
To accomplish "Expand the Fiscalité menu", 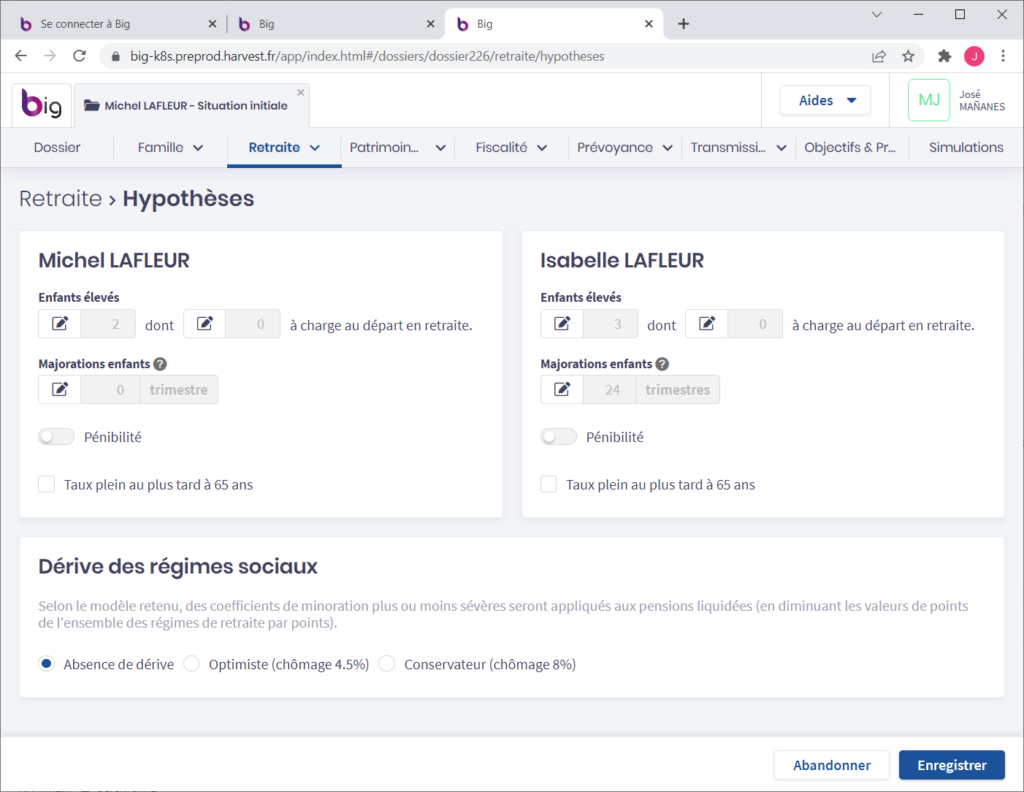I will [x=511, y=147].
